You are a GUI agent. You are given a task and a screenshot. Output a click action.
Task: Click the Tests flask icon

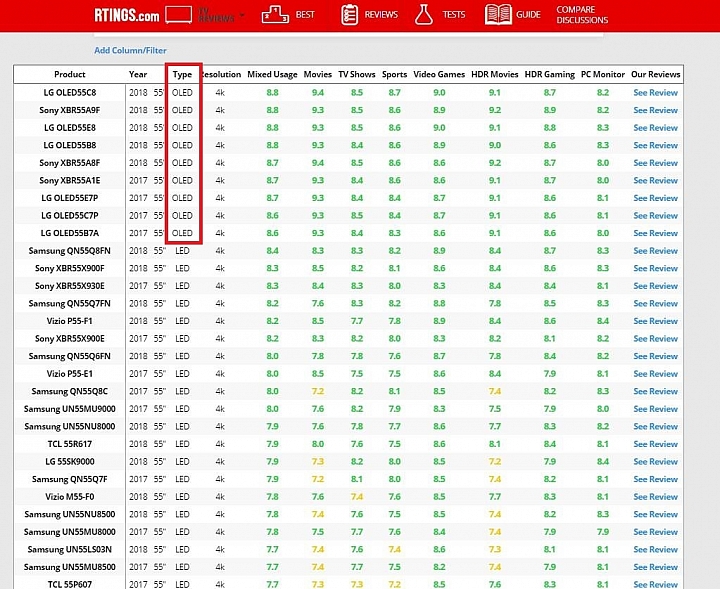[423, 15]
